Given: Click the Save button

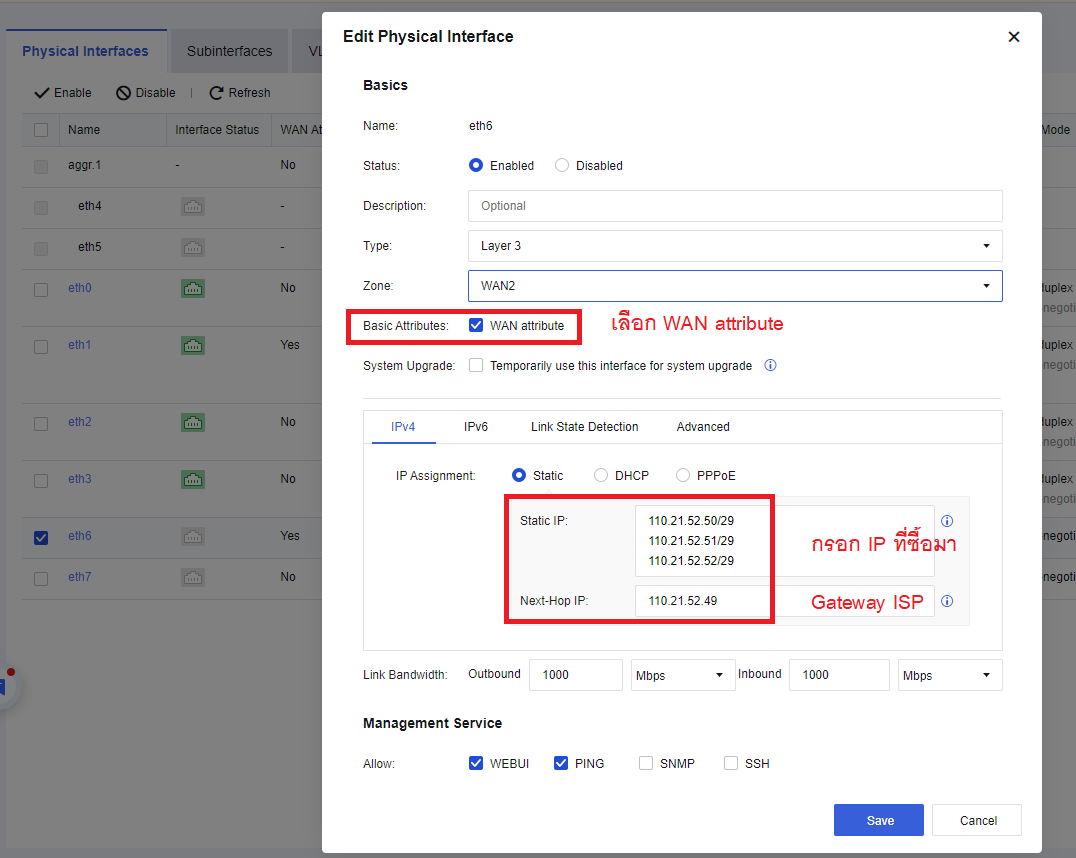Looking at the screenshot, I should coord(878,819).
